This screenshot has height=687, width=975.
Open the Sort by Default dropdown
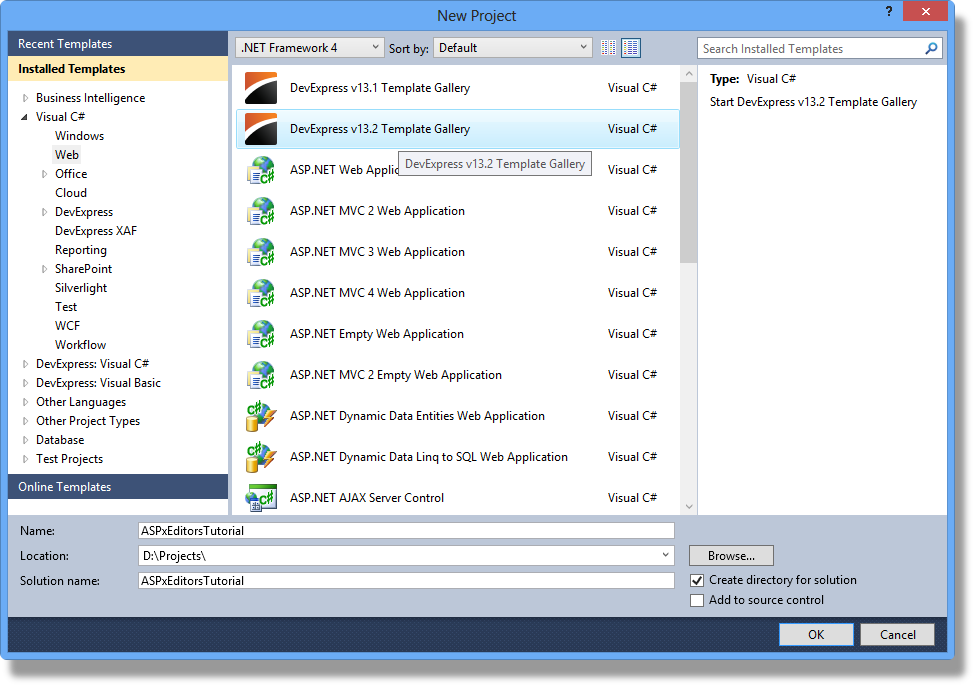(x=512, y=48)
